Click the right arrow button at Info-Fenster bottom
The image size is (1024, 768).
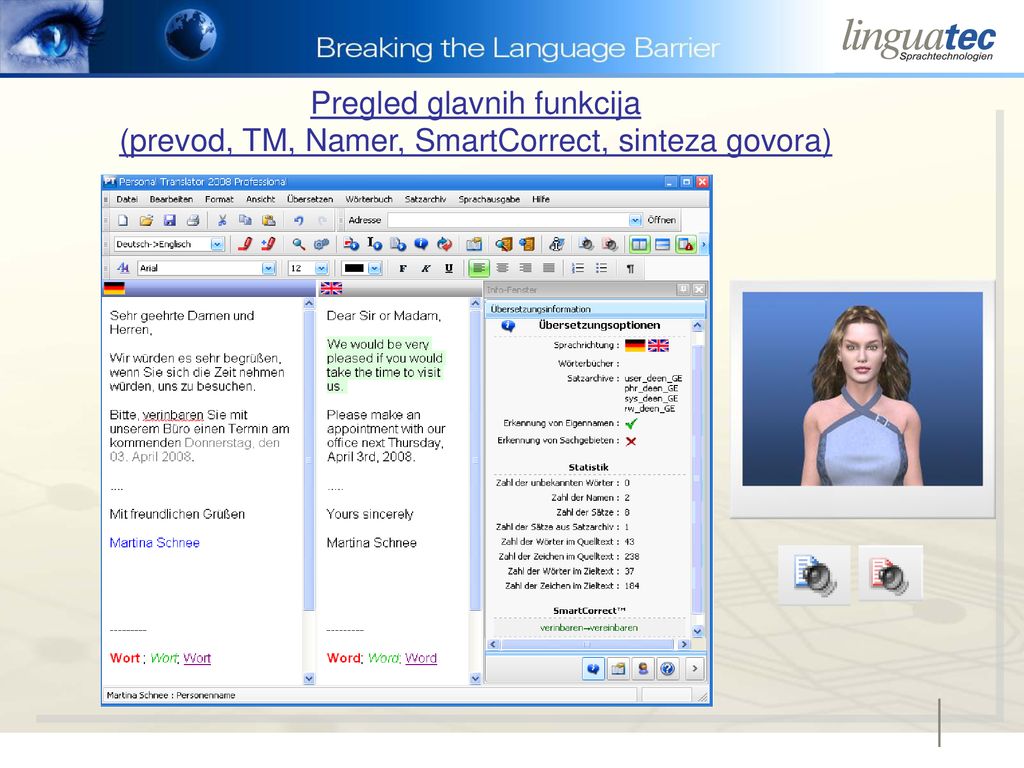[695, 668]
